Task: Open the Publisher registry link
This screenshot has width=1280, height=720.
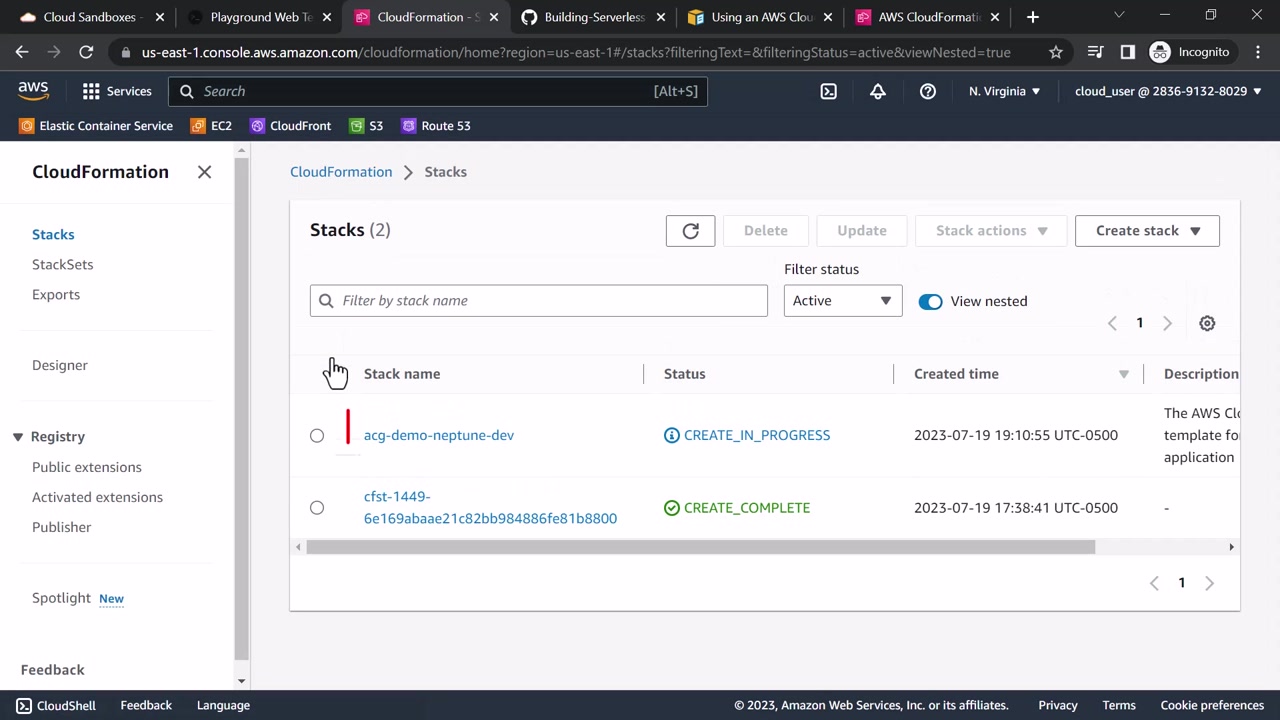Action: (62, 528)
